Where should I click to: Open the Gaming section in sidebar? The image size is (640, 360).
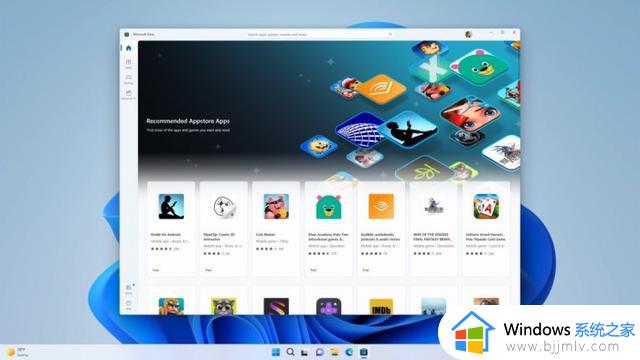[129, 79]
